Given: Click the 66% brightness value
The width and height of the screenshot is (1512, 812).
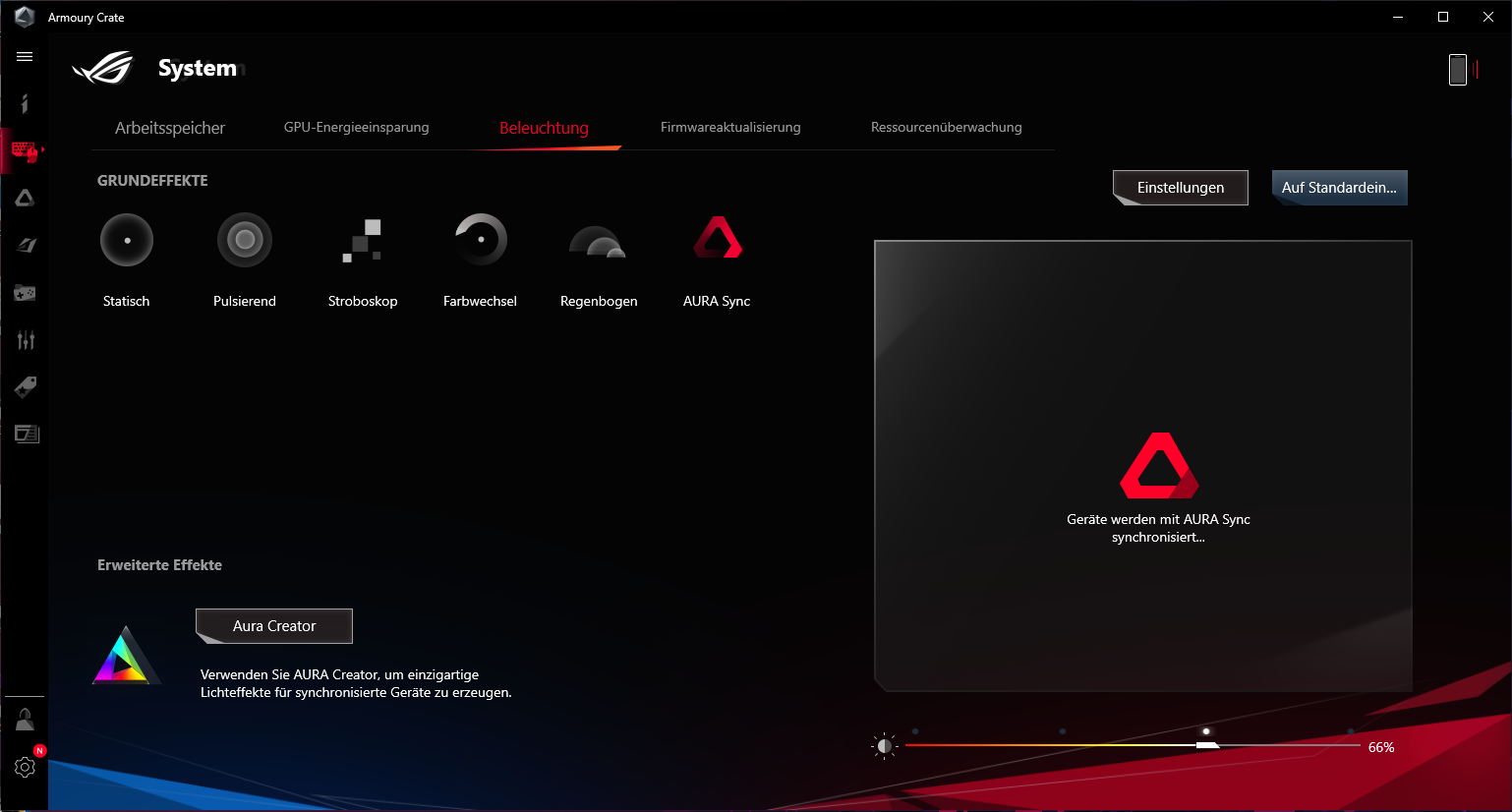Looking at the screenshot, I should coord(1381,747).
